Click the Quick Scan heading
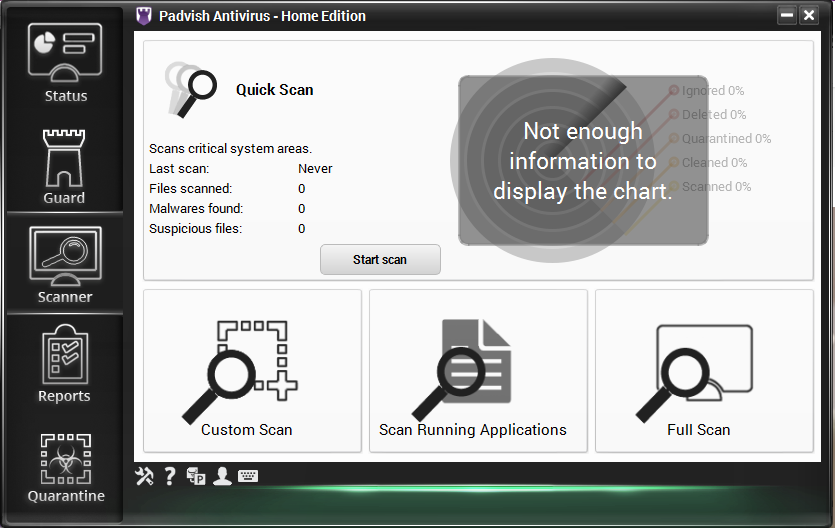Viewport: 835px width, 528px height. pyautogui.click(x=275, y=90)
